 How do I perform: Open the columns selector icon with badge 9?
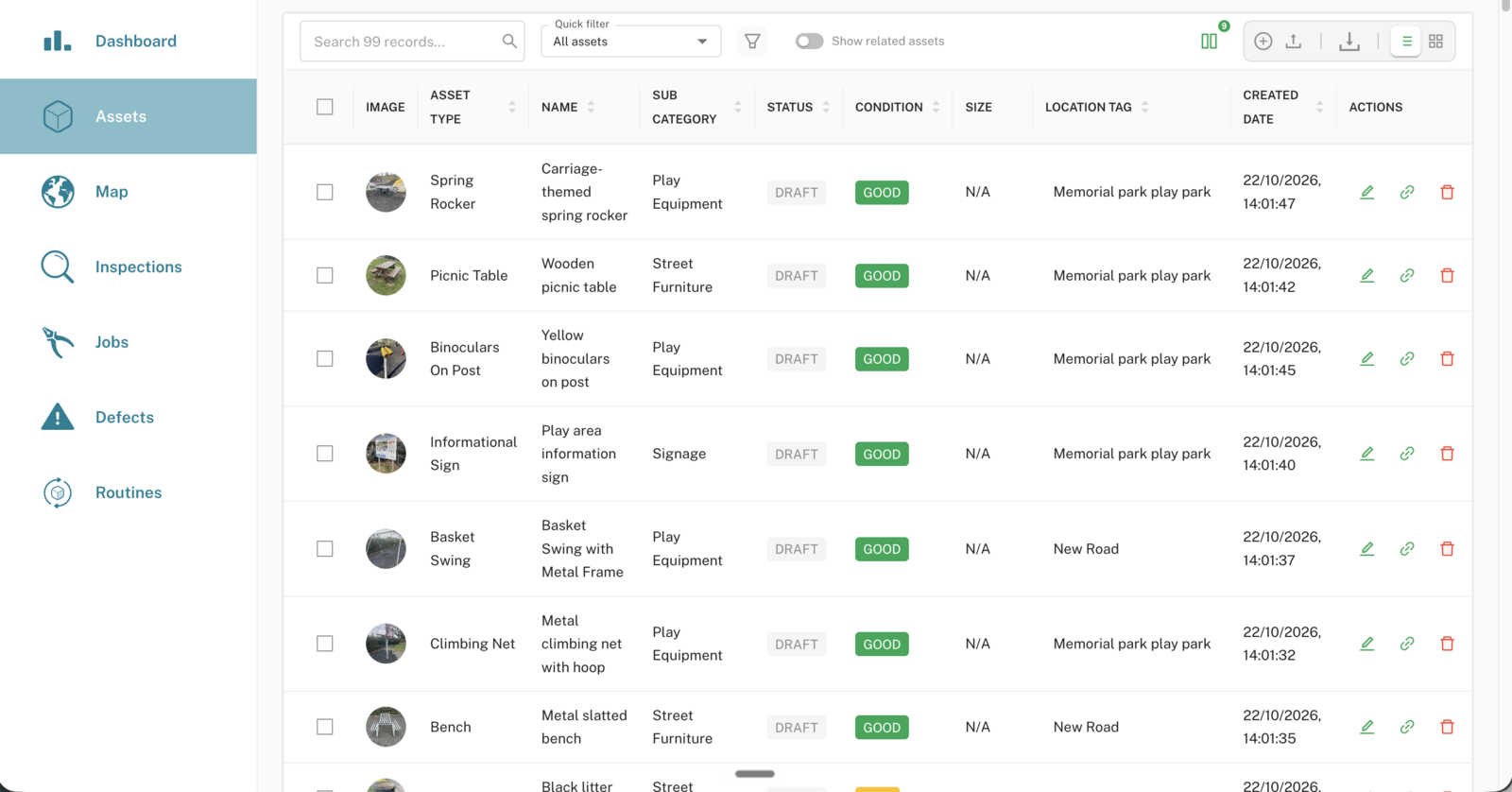pos(1209,41)
